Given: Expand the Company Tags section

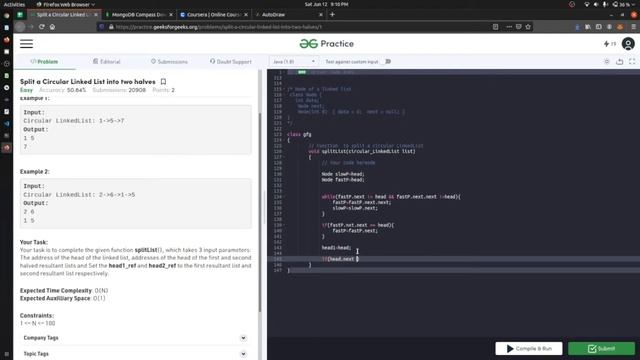Looking at the screenshot, I should click(x=243, y=338).
